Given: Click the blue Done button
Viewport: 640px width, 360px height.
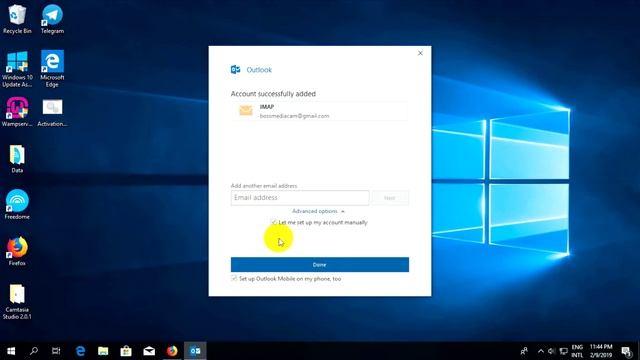Looking at the screenshot, I should click(320, 264).
